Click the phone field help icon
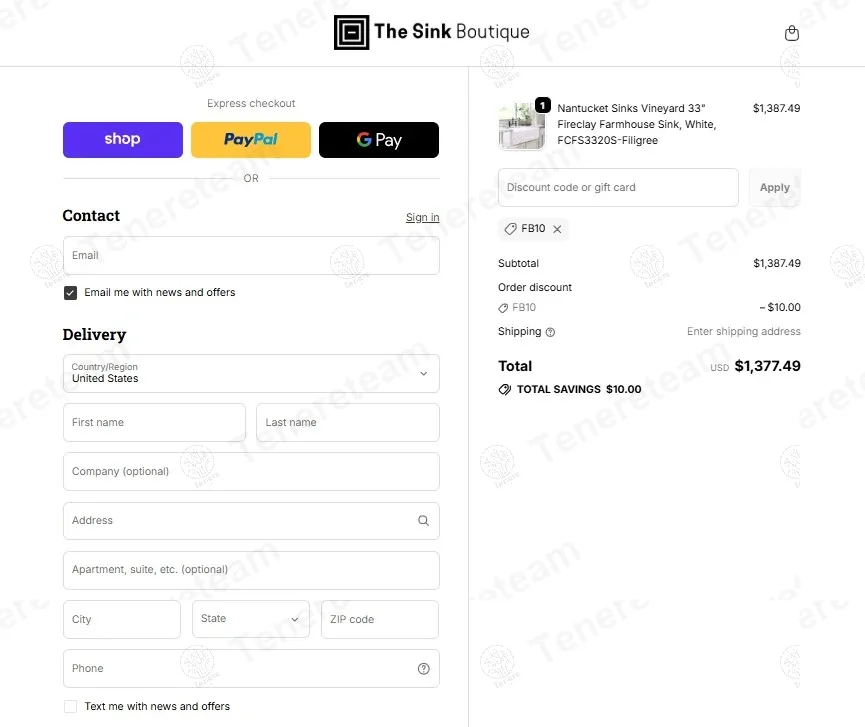Image resolution: width=865 pixels, height=727 pixels. [423, 669]
